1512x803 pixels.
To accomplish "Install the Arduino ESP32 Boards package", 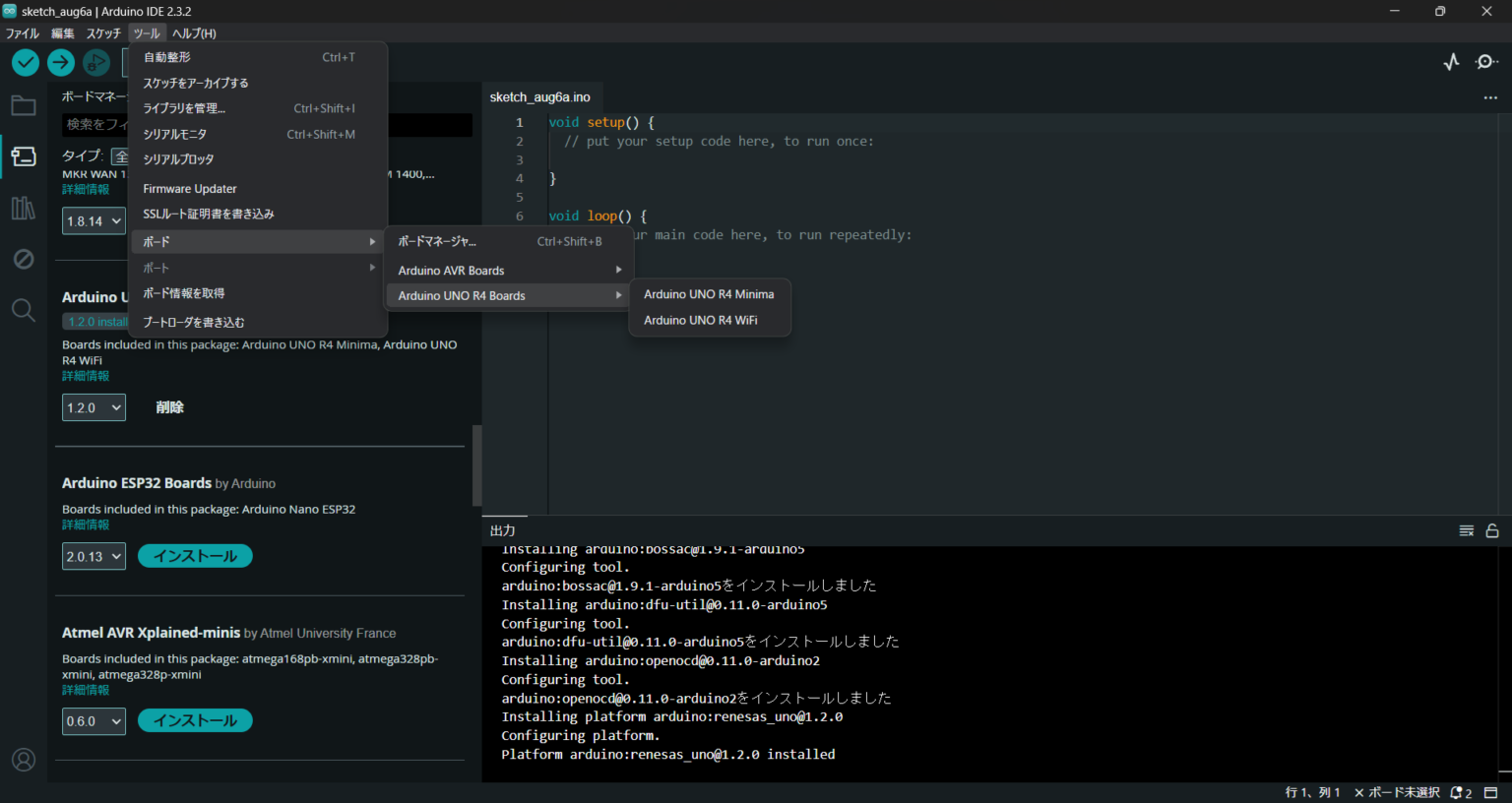I will coord(195,556).
